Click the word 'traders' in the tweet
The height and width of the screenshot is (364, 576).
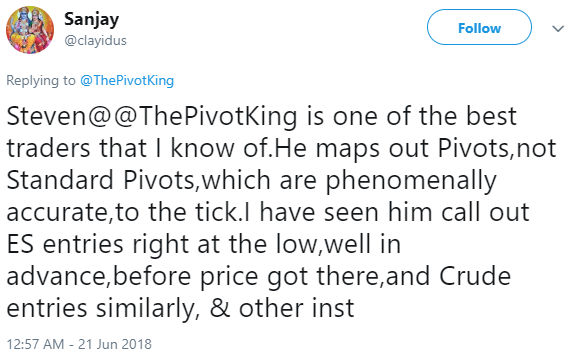click(48, 148)
